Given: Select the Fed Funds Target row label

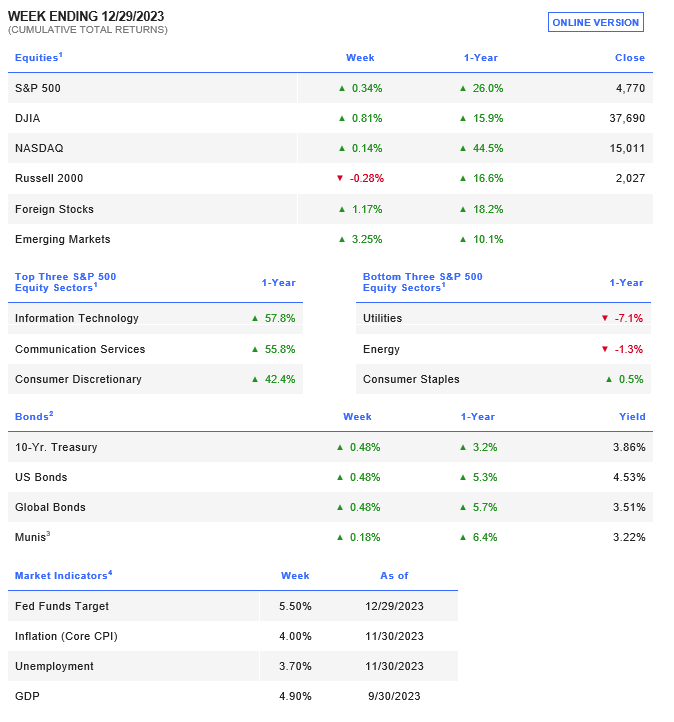Looking at the screenshot, I should pyautogui.click(x=62, y=606).
